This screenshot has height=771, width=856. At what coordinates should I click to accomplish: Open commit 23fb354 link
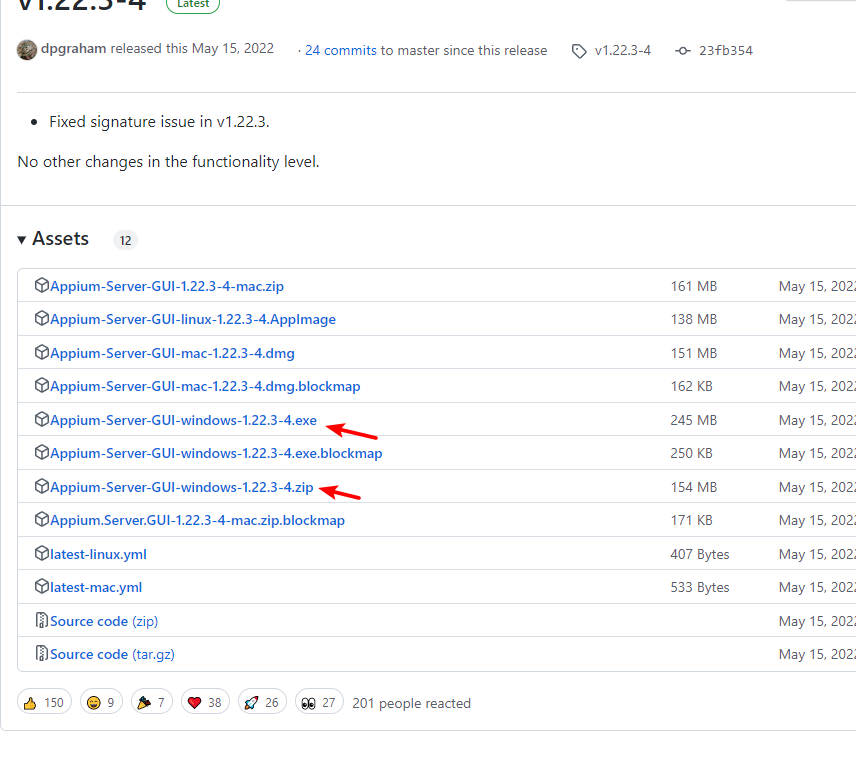pyautogui.click(x=726, y=50)
